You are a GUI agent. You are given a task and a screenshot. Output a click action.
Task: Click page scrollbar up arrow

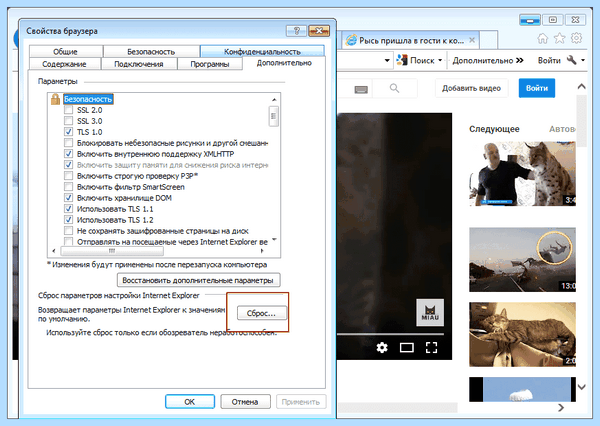[x=582, y=87]
